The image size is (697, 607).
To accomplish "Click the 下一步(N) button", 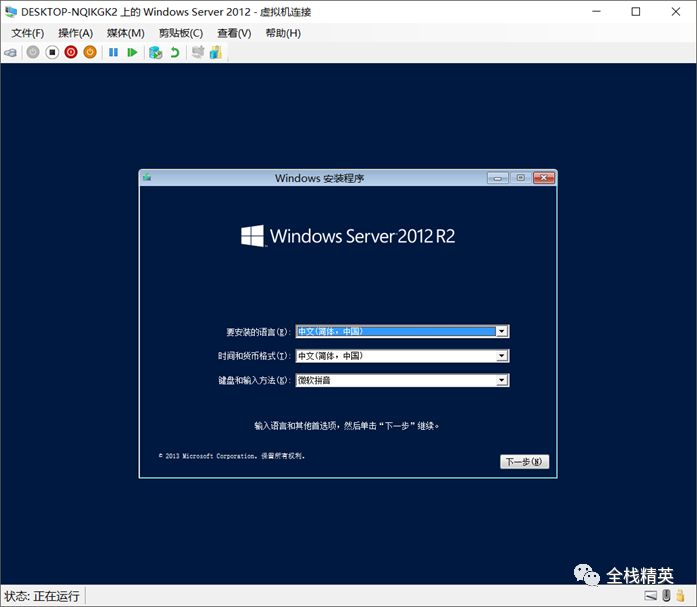I will pos(525,462).
